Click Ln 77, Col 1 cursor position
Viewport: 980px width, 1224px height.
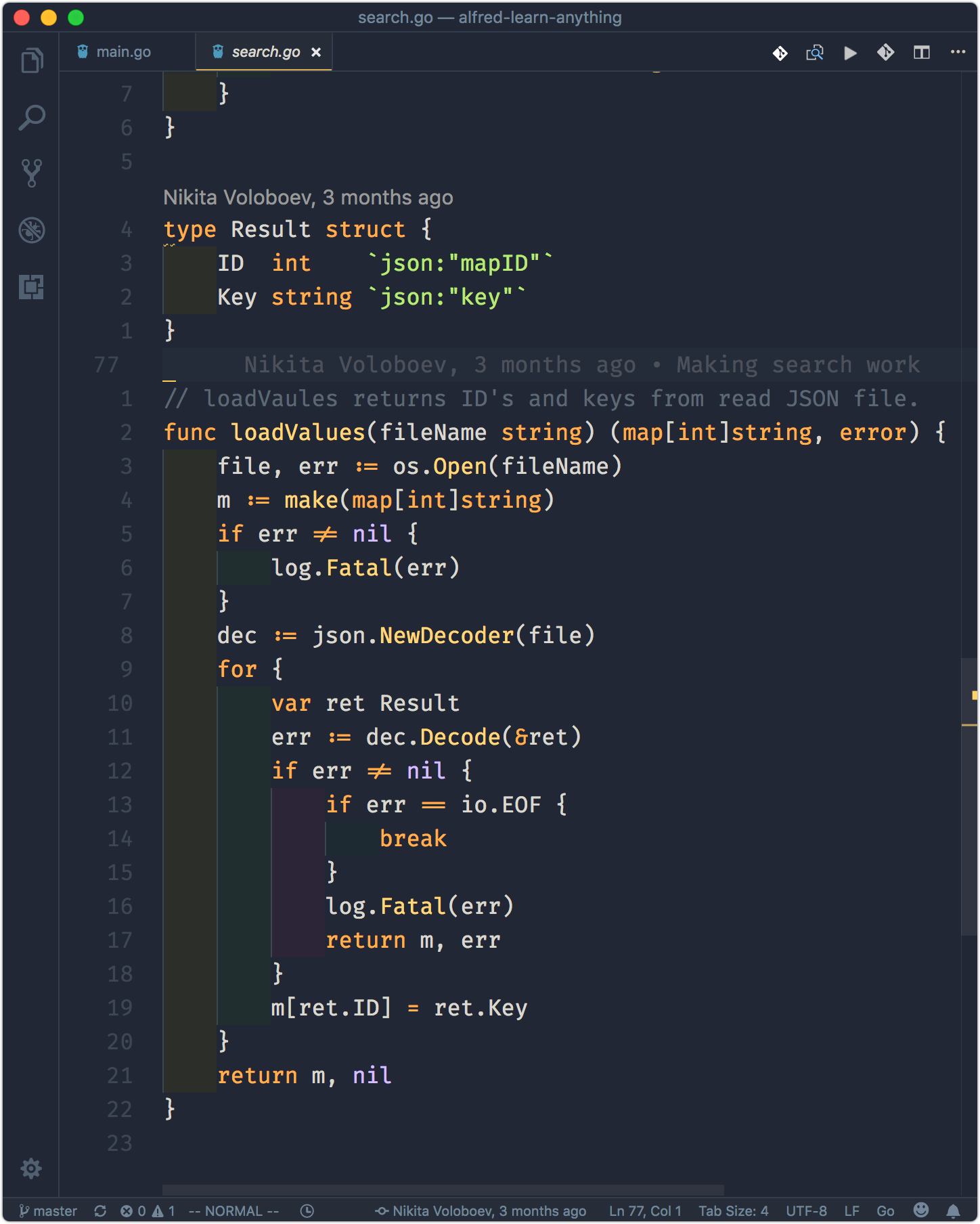645,1210
